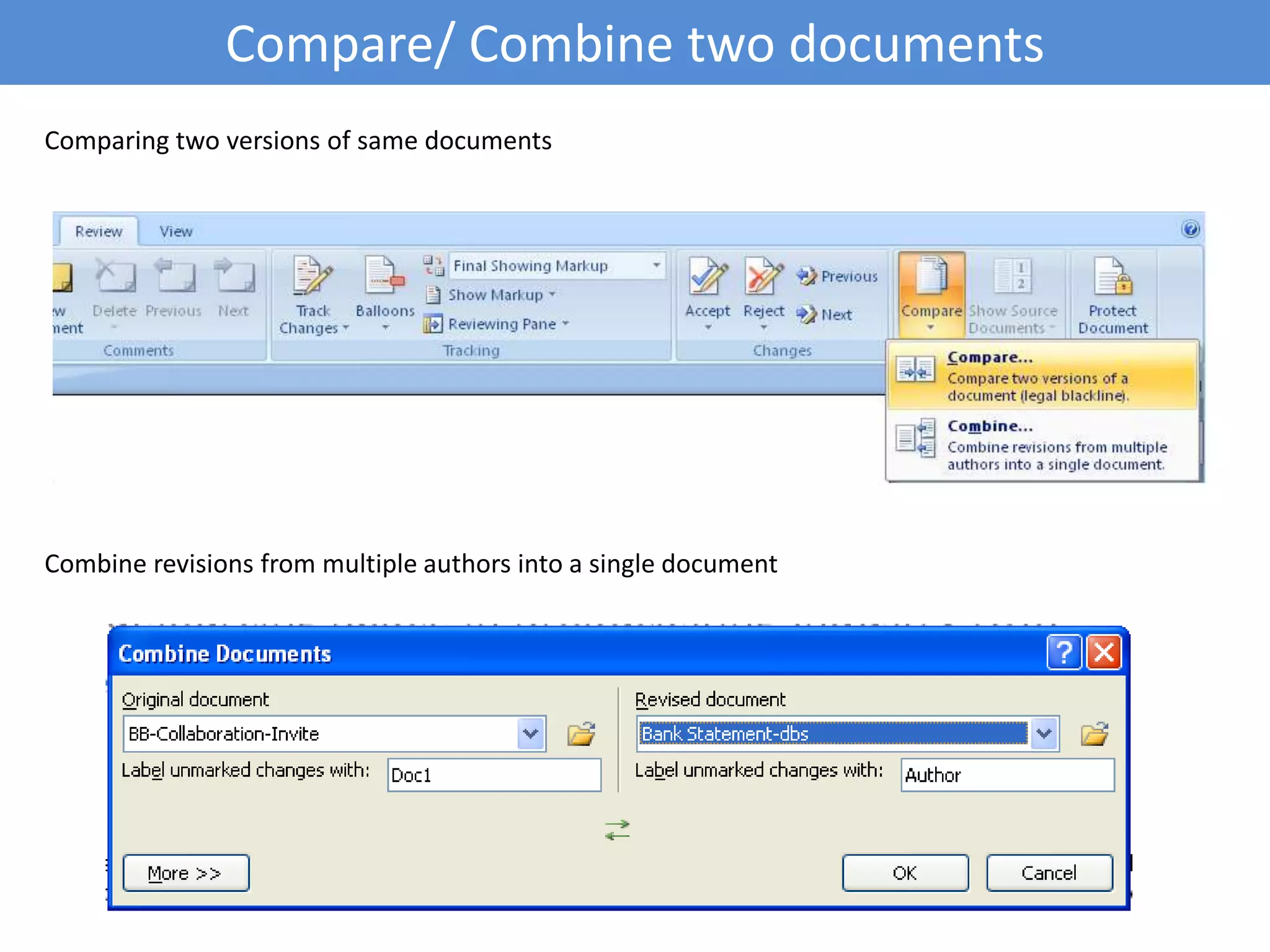This screenshot has height=952, width=1270.
Task: Expand Track Changes dropdown arrow
Action: 346,328
